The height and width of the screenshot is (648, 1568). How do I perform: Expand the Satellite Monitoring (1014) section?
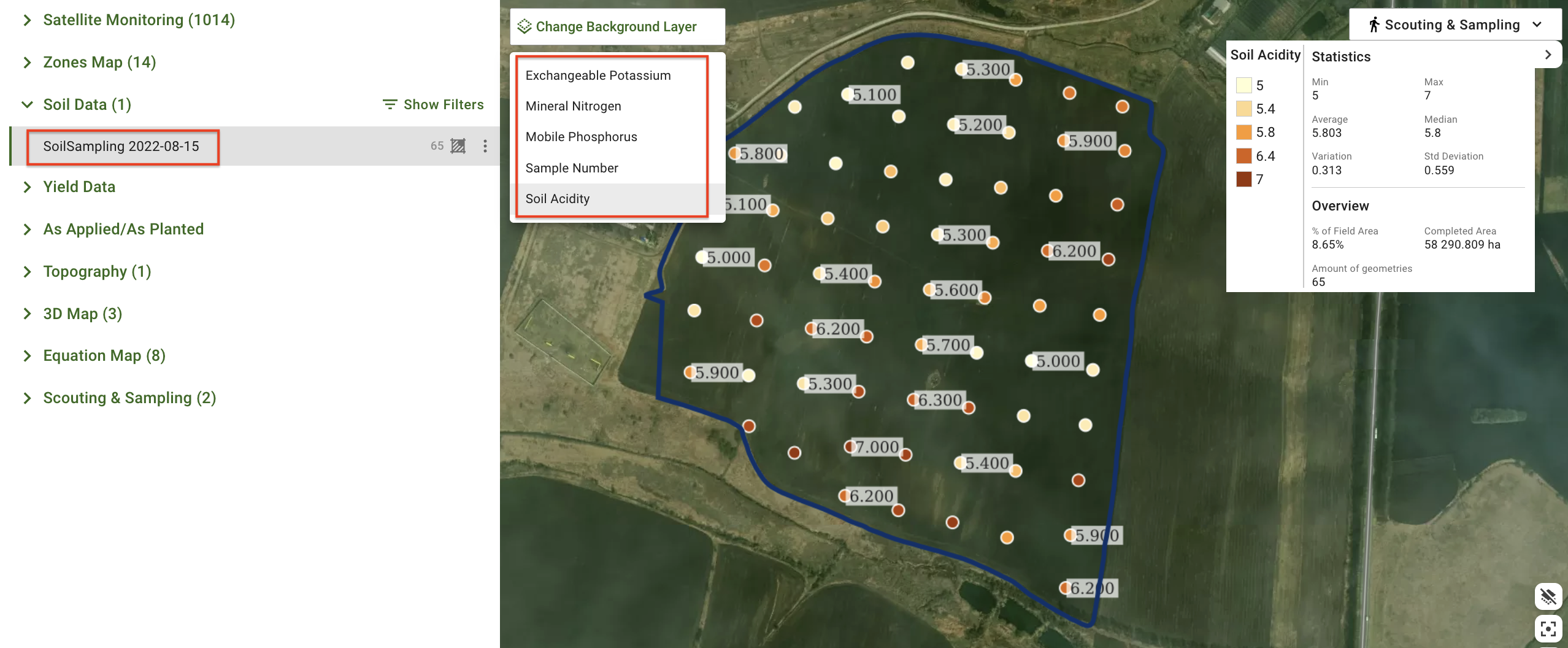27,20
